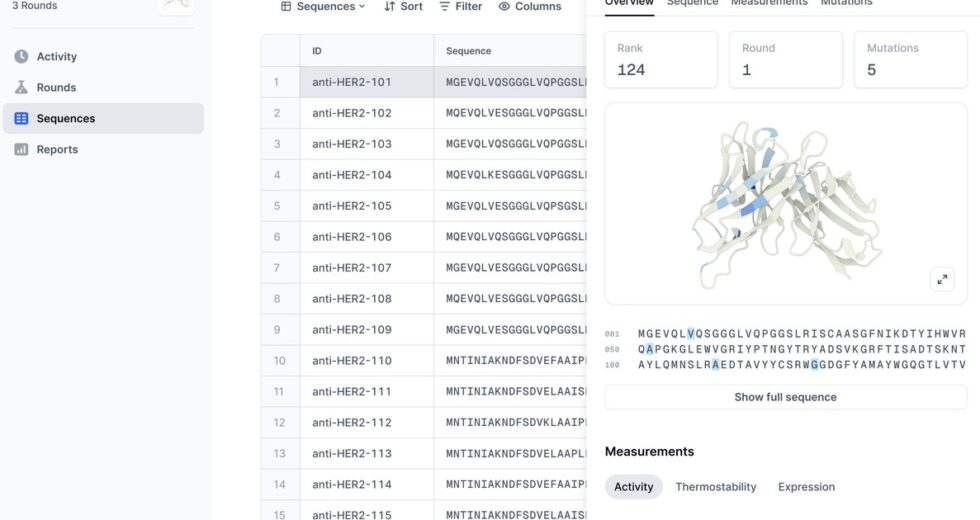
Task: Expand the protein structure viewer to fullscreen
Action: pyautogui.click(x=942, y=279)
